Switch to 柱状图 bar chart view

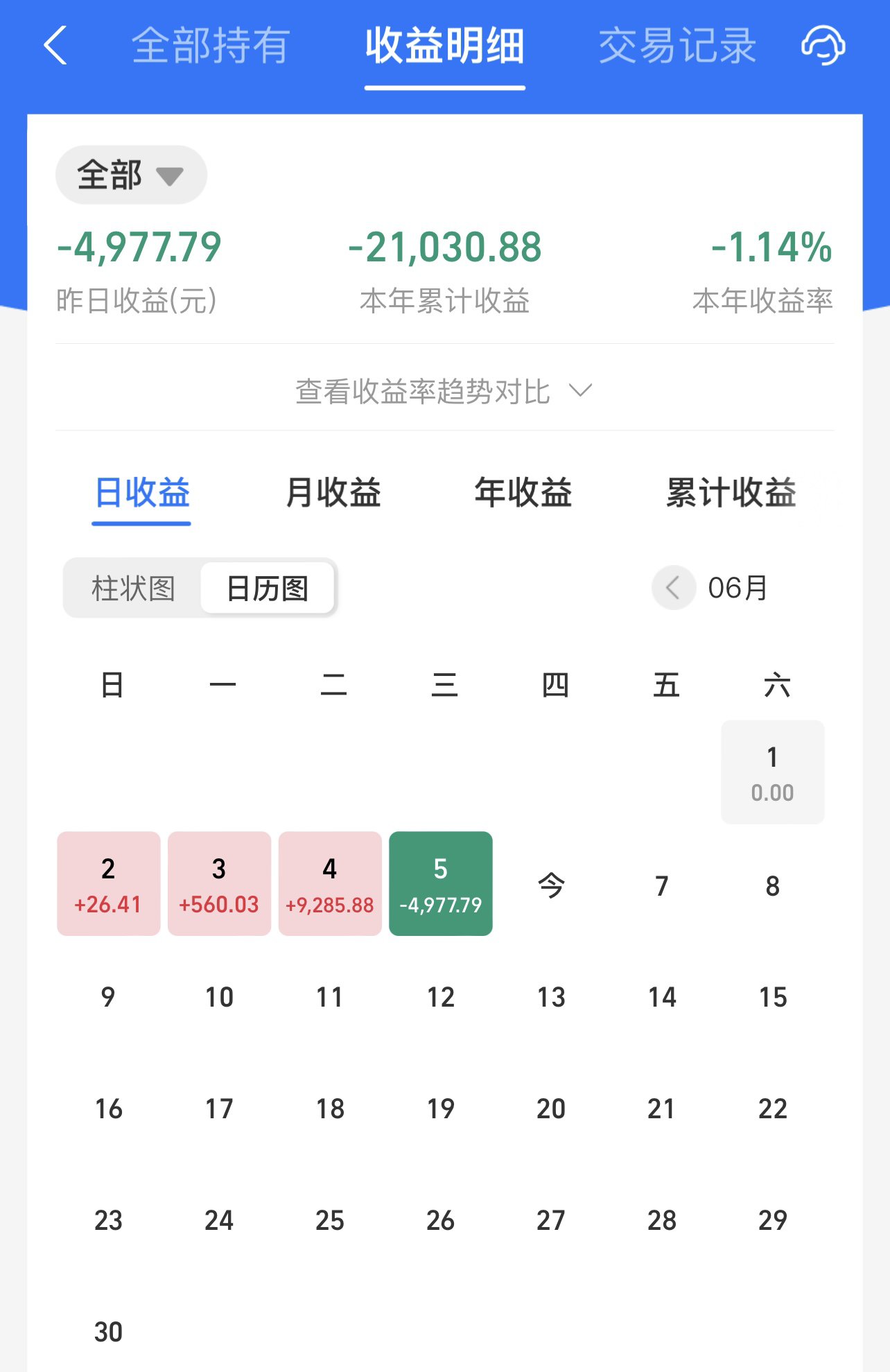pyautogui.click(x=133, y=589)
